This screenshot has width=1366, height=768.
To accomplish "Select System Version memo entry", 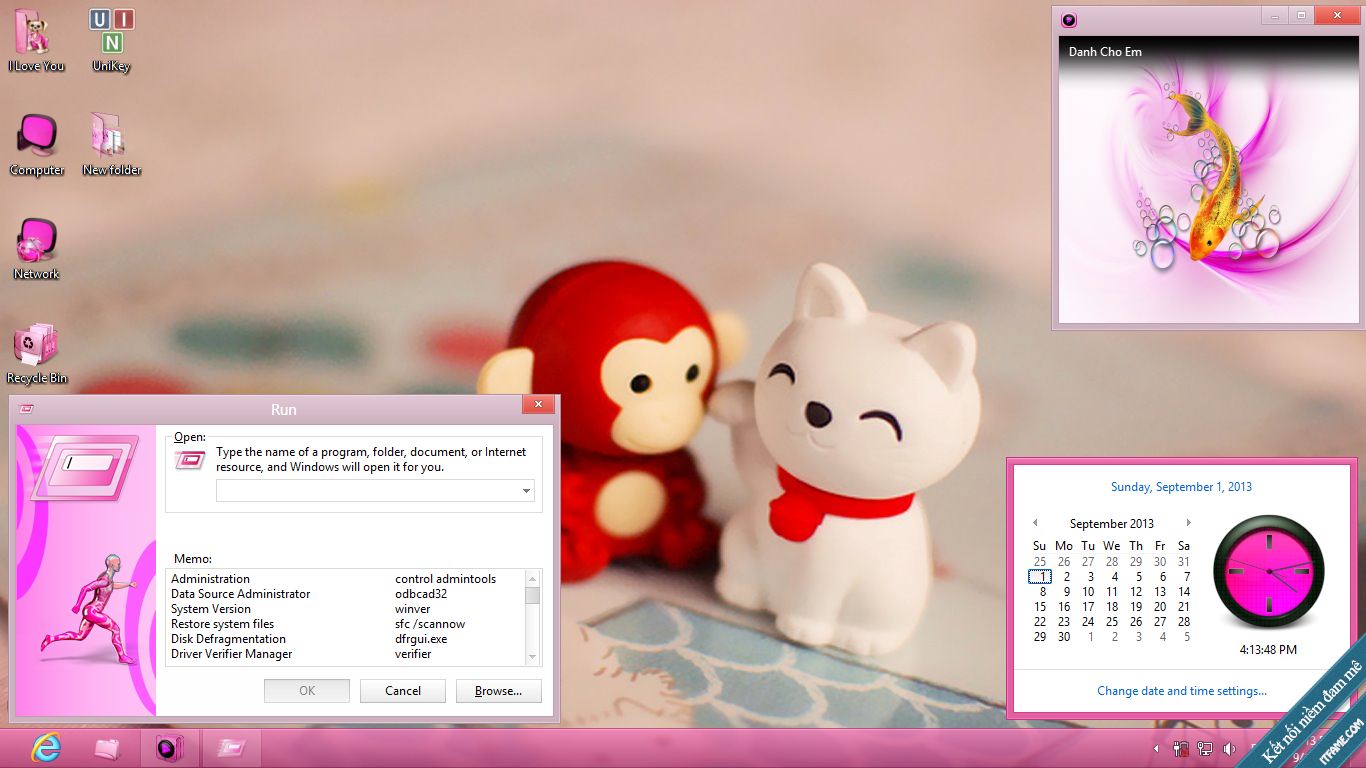I will click(211, 609).
